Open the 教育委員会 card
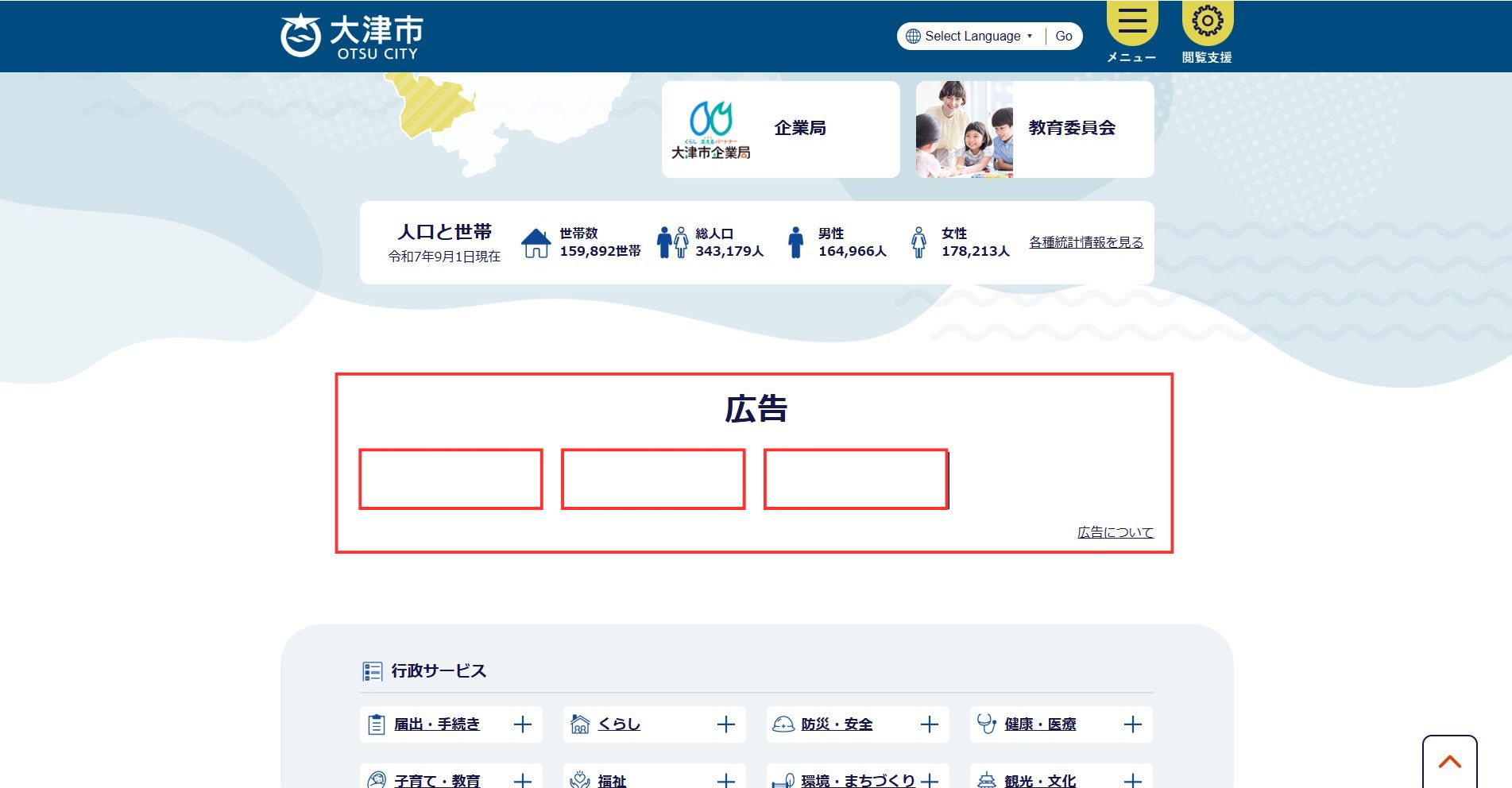The image size is (1512, 788). tap(1034, 129)
